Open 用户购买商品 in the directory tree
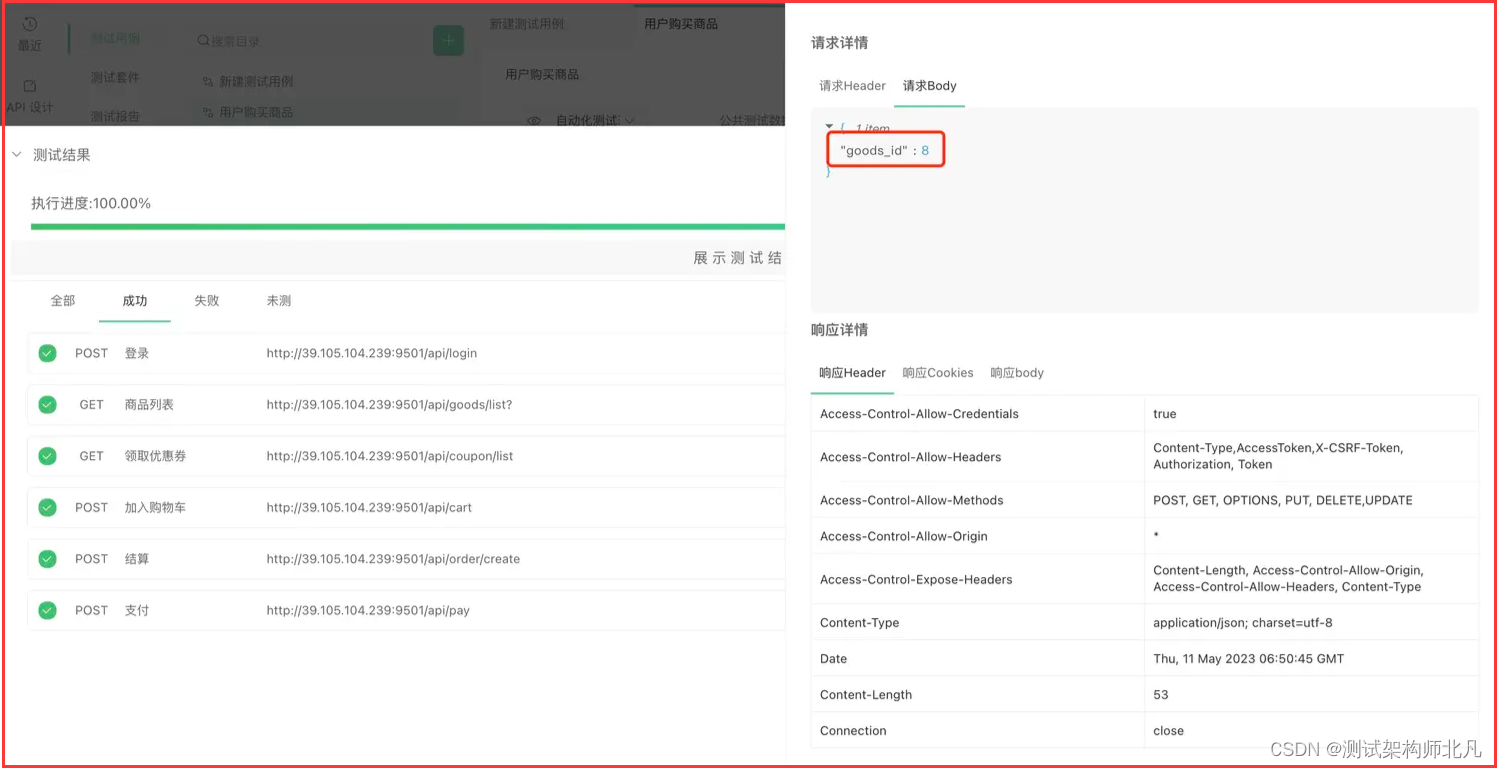Screen dimensions: 1497x768 [x=256, y=113]
